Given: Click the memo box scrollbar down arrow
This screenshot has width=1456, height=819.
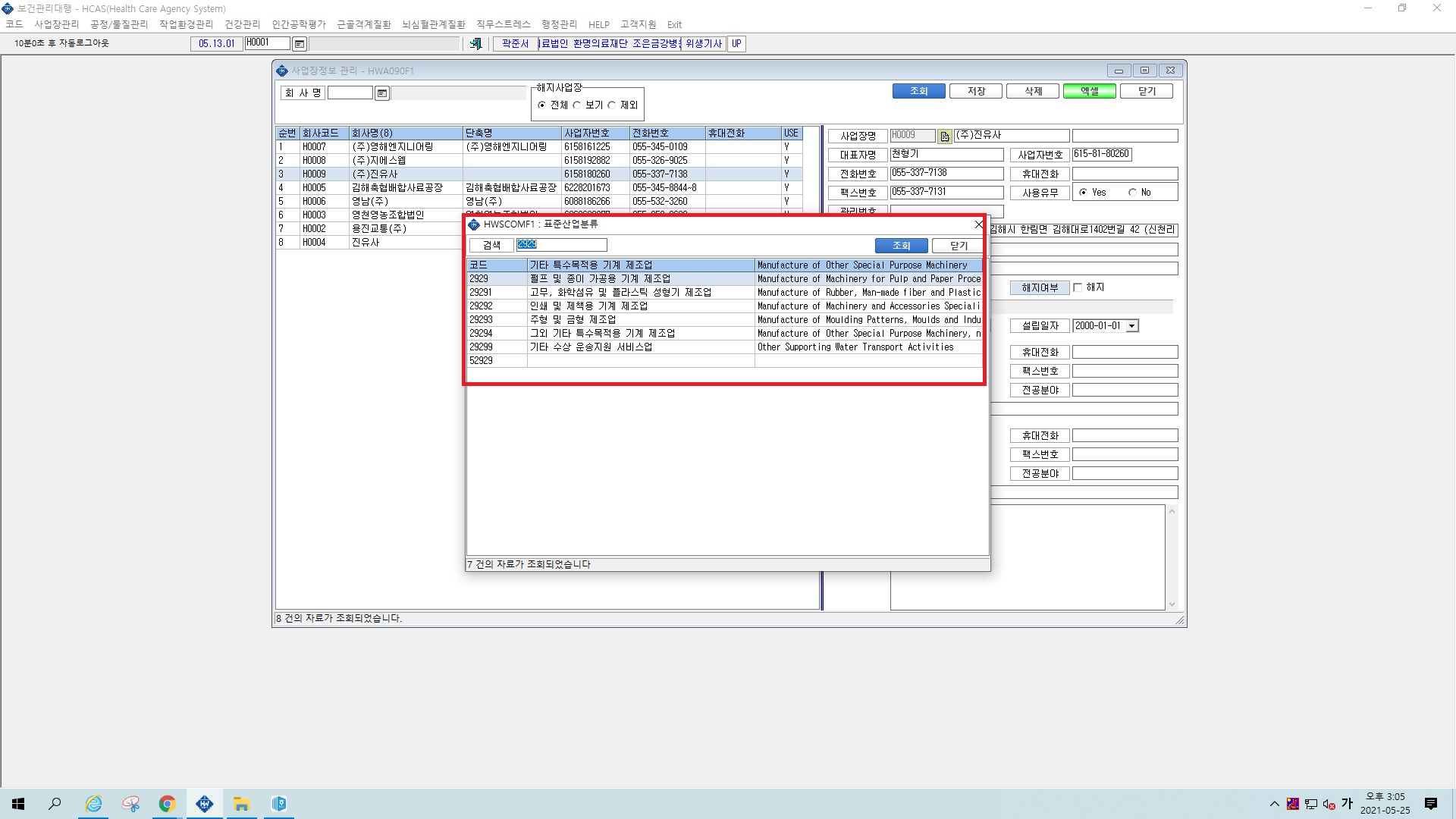Looking at the screenshot, I should pyautogui.click(x=1172, y=604).
